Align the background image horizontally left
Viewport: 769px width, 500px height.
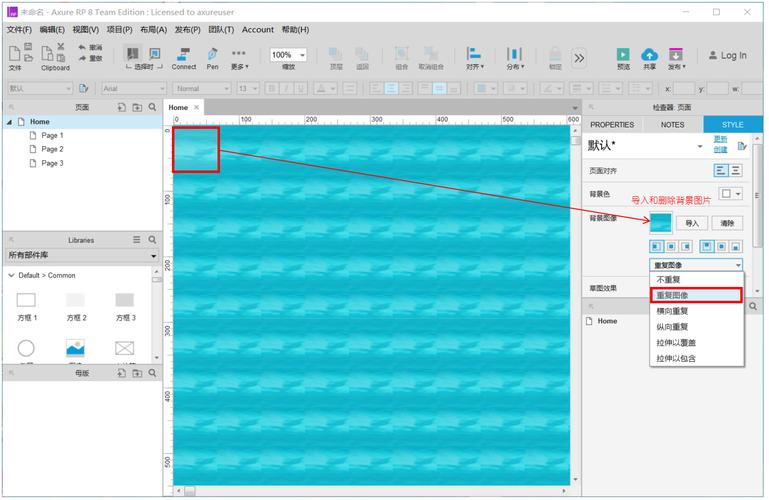pos(656,247)
